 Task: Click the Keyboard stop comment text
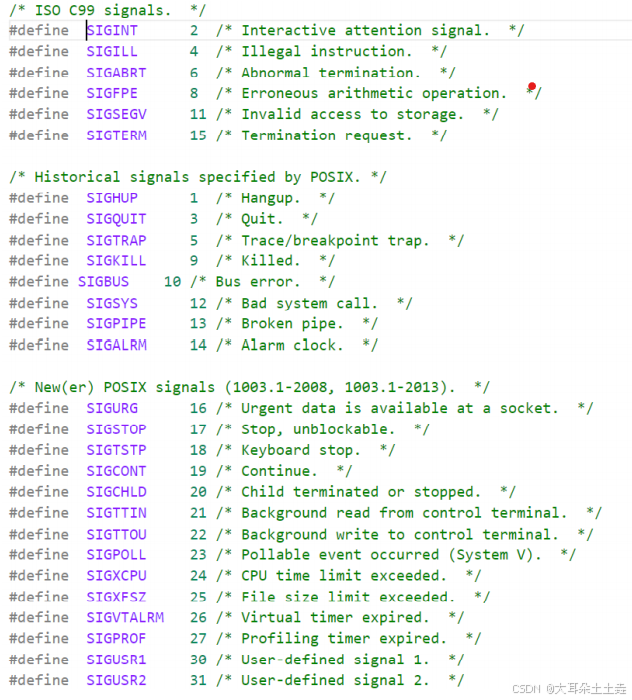pos(300,450)
